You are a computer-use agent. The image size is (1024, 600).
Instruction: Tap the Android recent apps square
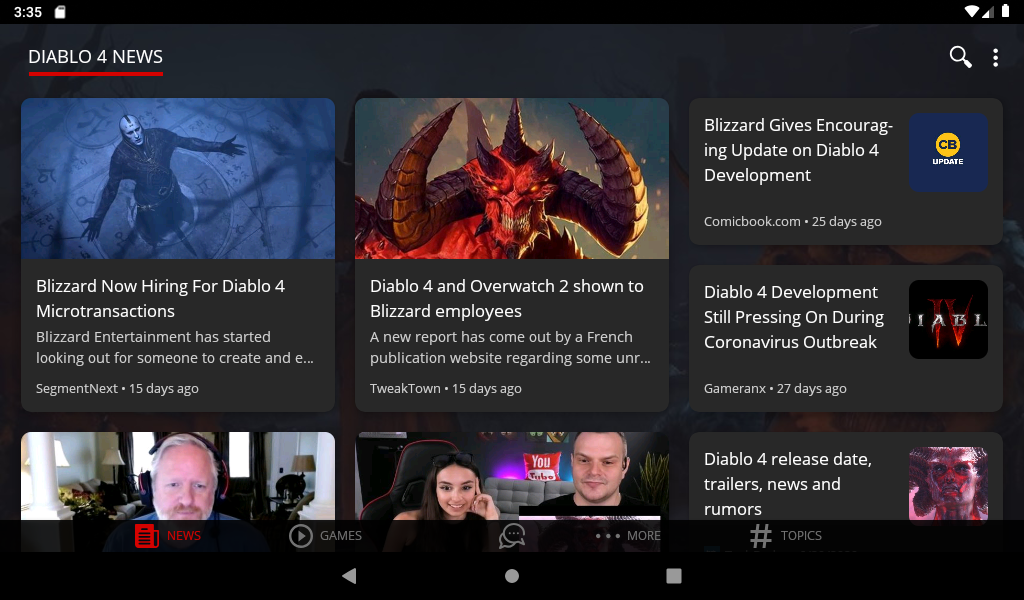674,576
